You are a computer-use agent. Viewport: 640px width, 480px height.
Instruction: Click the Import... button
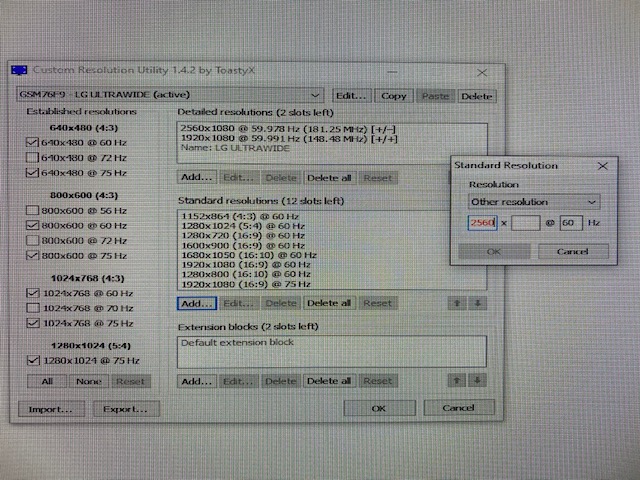(x=51, y=409)
